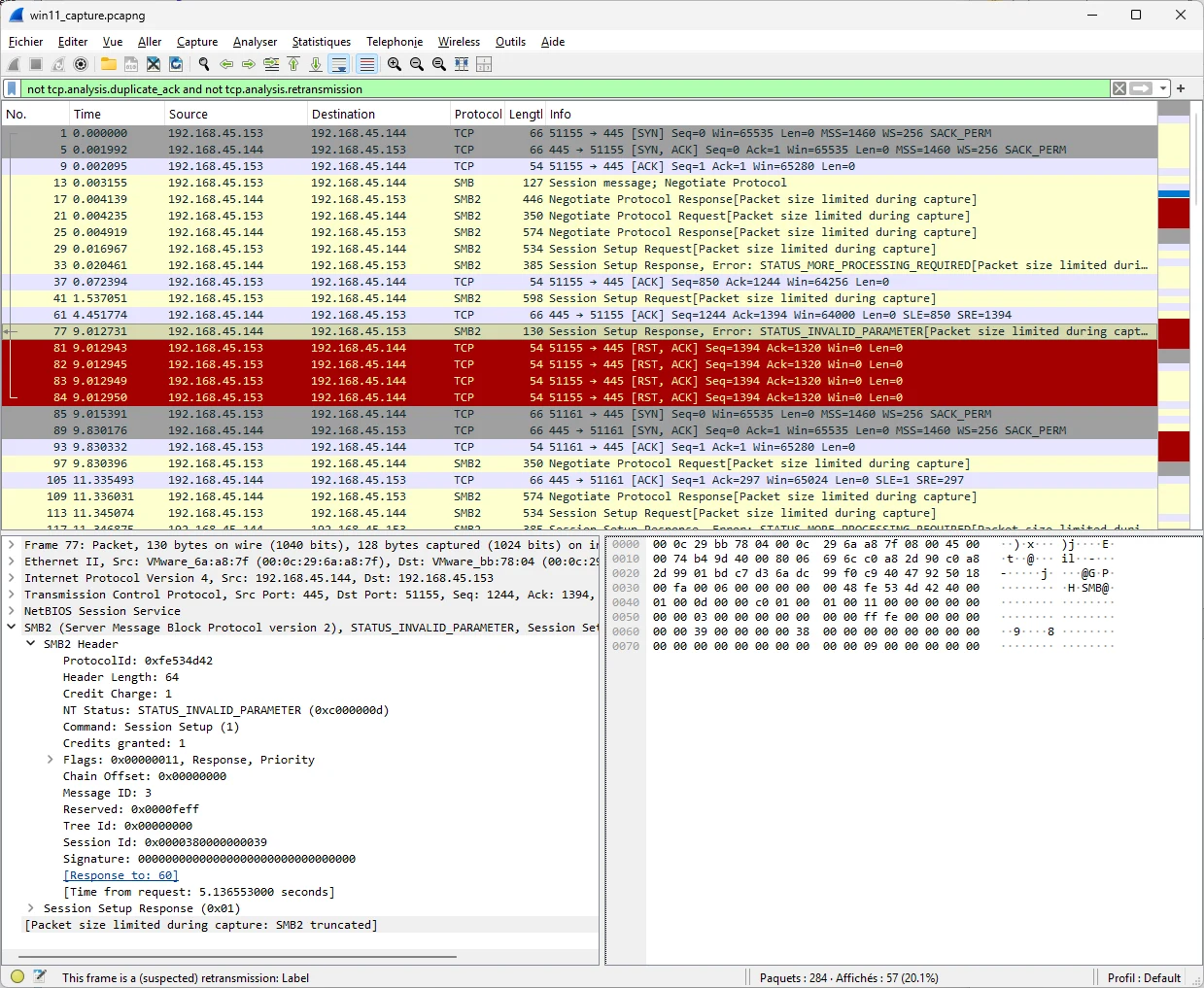This screenshot has height=988, width=1204.
Task: Open capture options dialog
Action: pyautogui.click(x=81, y=64)
